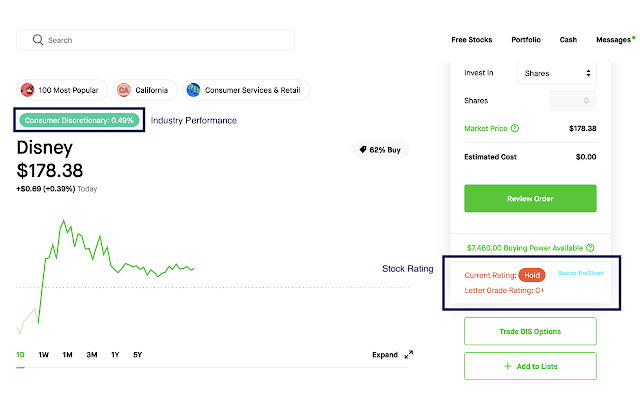Click the Disney price line chart
Screen dimensions: 640x400
[x=105, y=277]
